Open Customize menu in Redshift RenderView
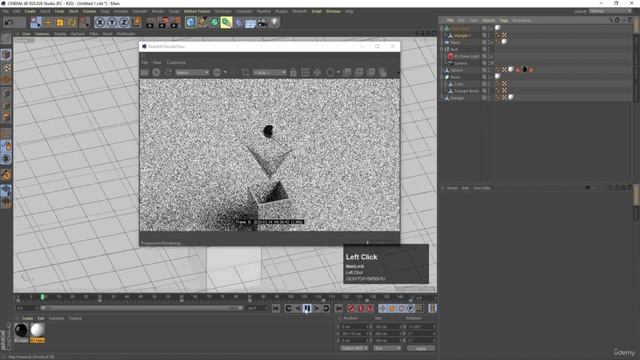This screenshot has width=640, height=360. coord(176,62)
